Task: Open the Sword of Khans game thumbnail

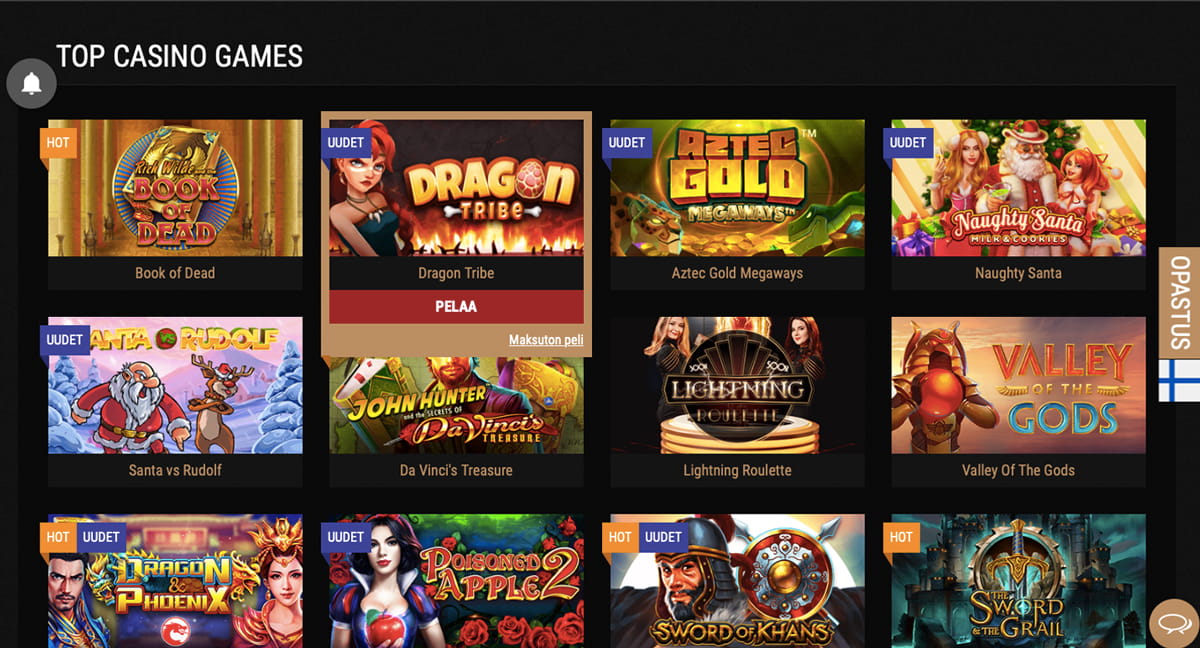Action: point(737,581)
